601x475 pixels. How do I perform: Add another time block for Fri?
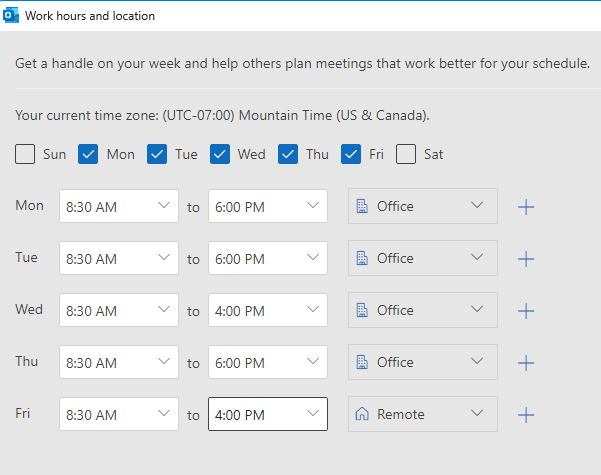click(x=526, y=415)
